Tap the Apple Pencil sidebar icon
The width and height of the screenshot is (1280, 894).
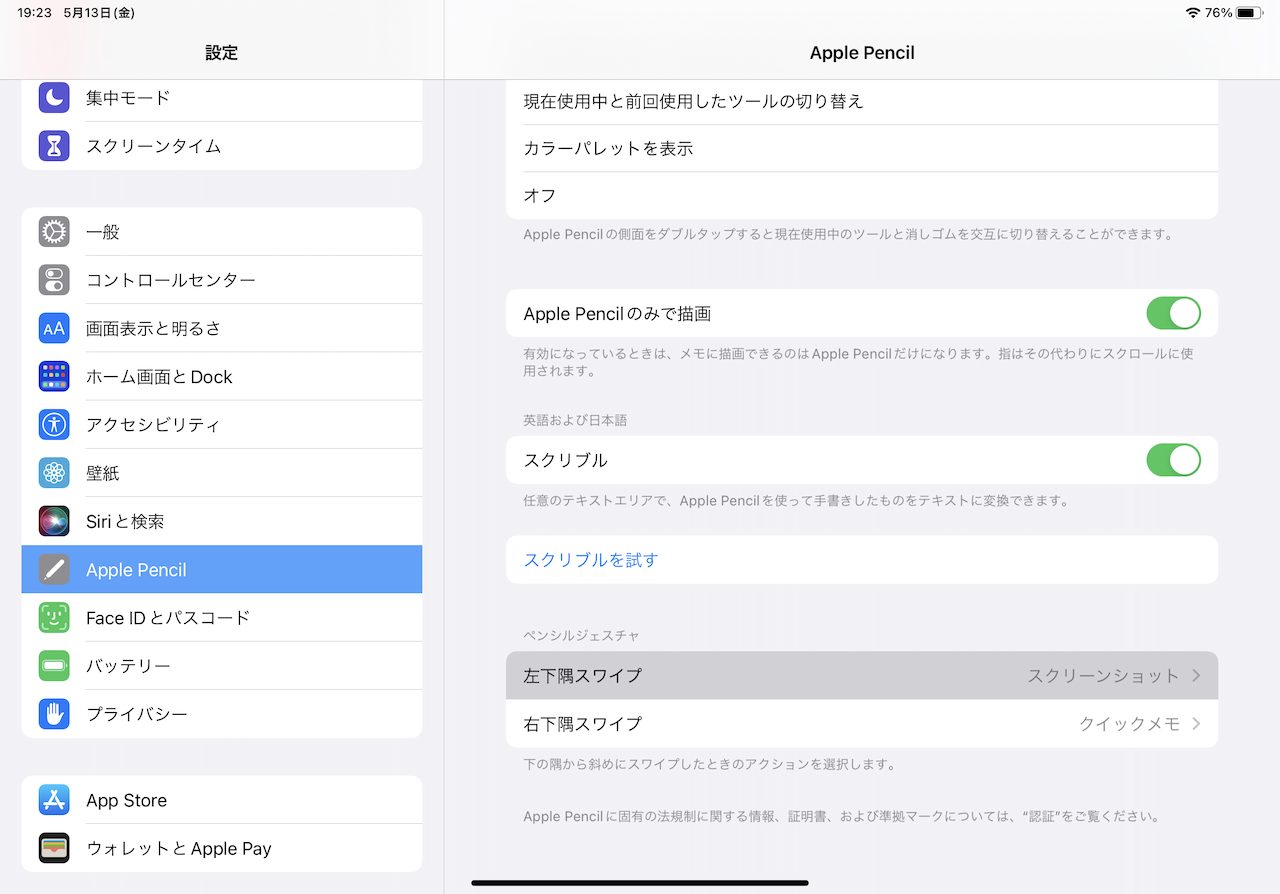tap(54, 570)
